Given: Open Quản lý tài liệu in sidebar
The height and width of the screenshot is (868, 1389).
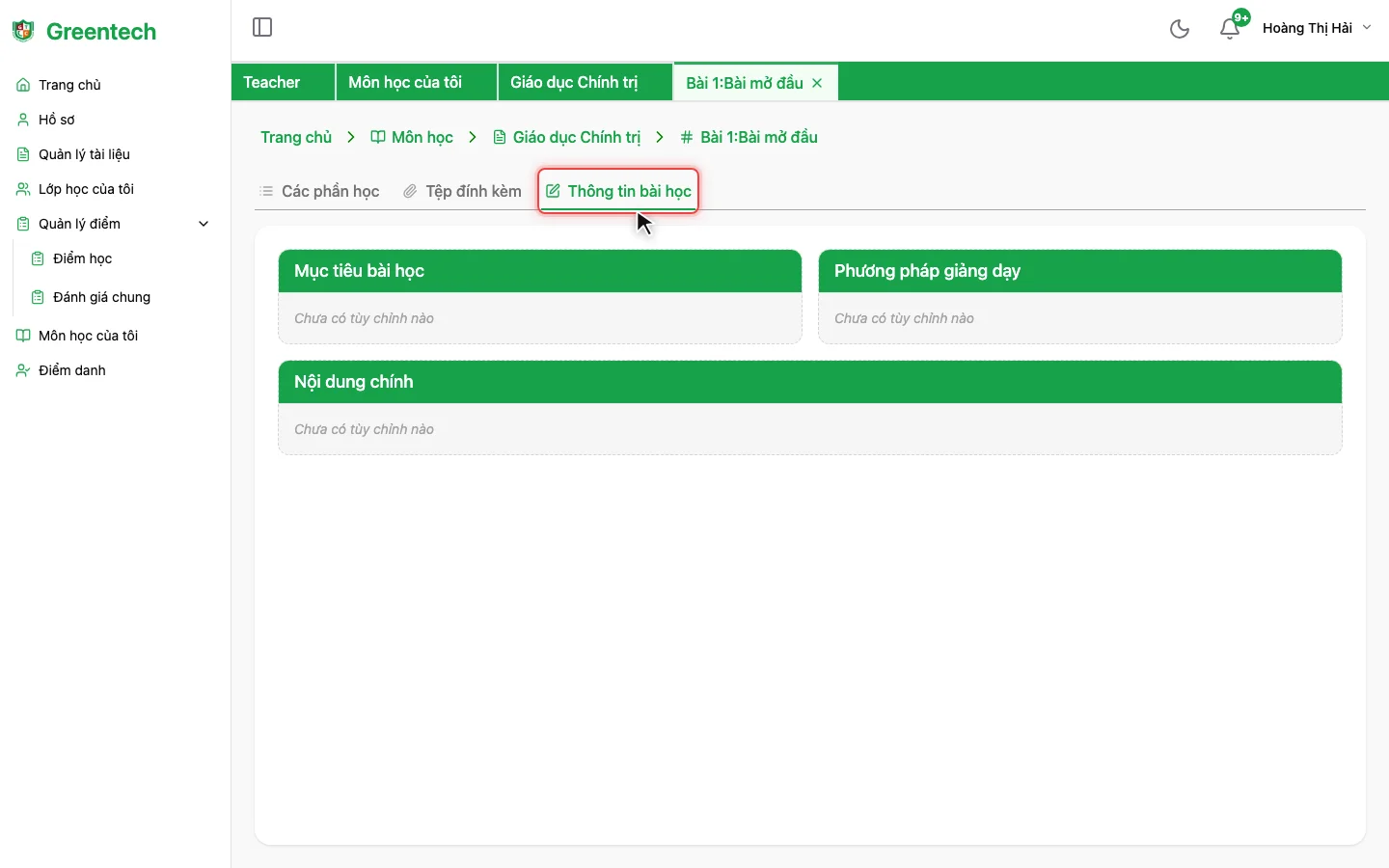Looking at the screenshot, I should (x=84, y=154).
